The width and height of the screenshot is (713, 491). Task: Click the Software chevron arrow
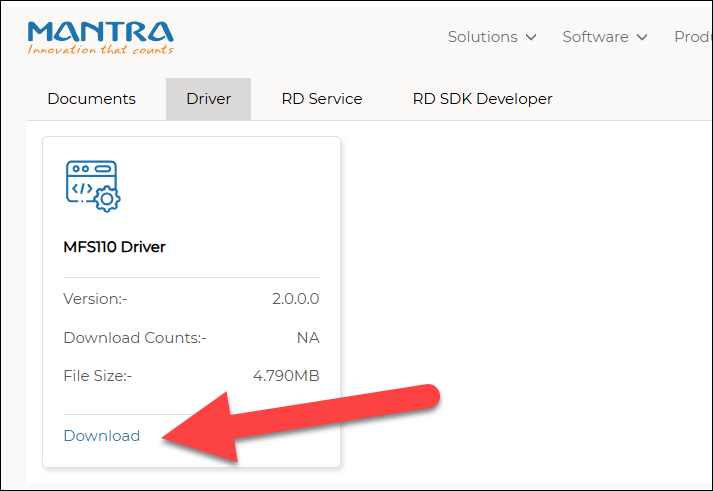[x=642, y=37]
